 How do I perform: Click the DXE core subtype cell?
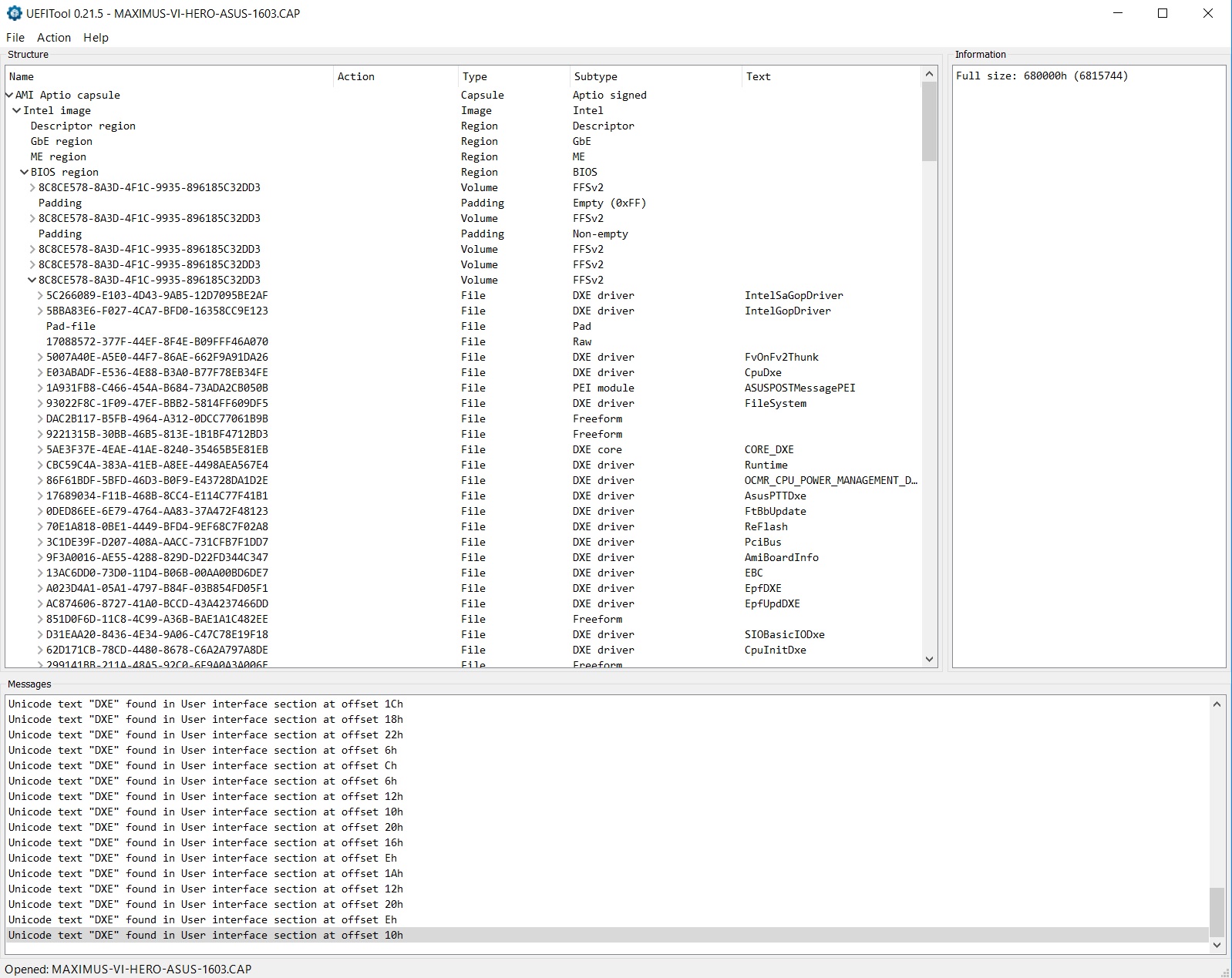tap(597, 449)
